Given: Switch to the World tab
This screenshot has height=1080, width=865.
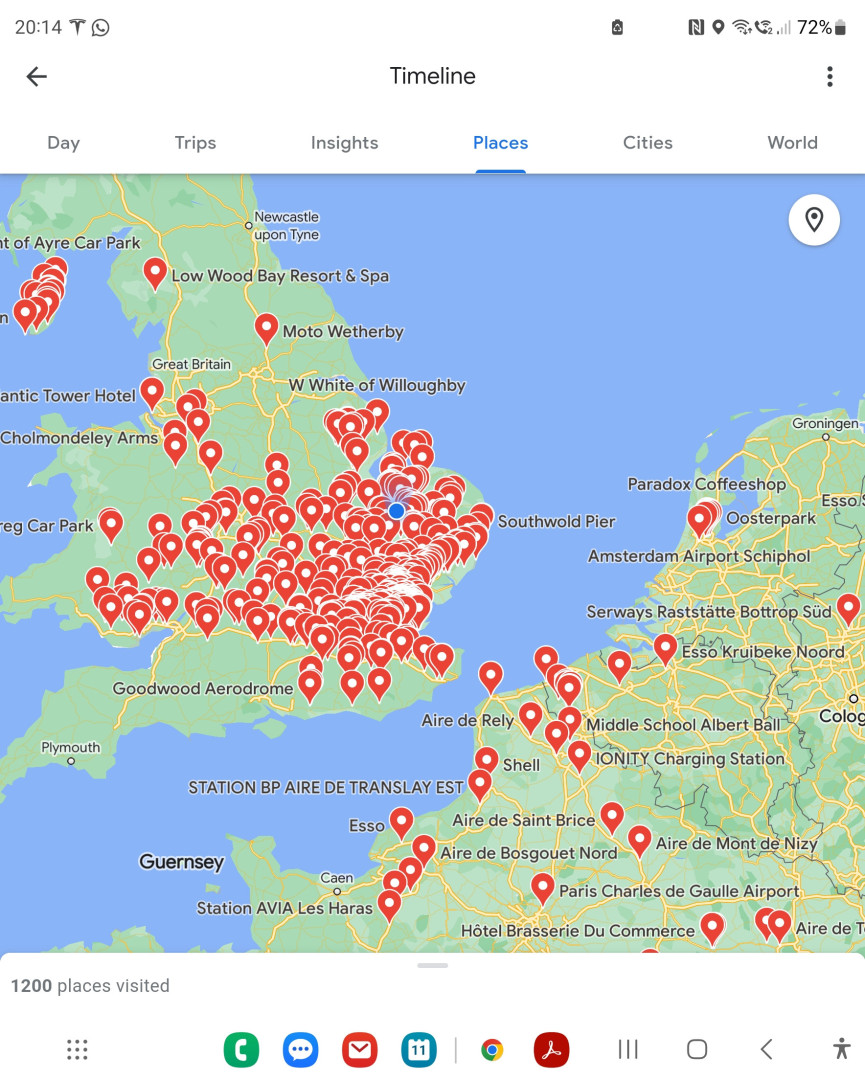Looking at the screenshot, I should point(793,143).
